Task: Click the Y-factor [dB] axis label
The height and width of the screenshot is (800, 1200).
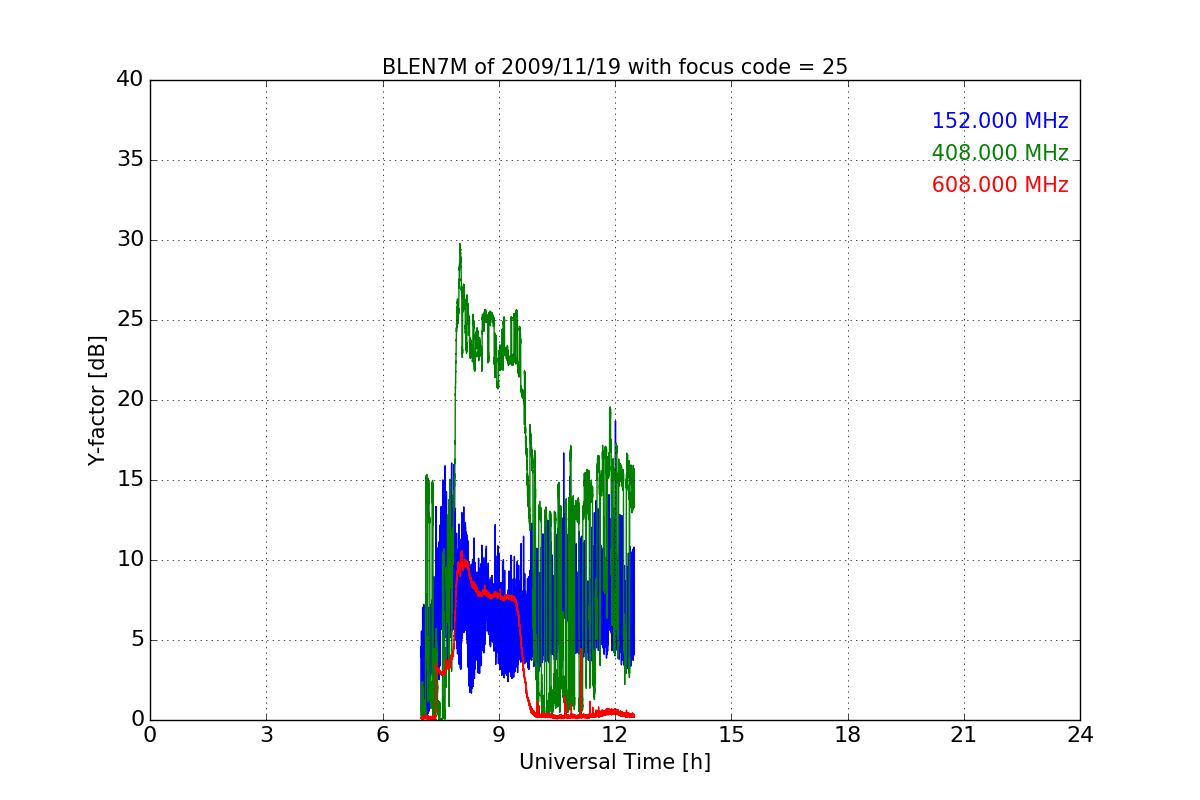Action: click(97, 400)
